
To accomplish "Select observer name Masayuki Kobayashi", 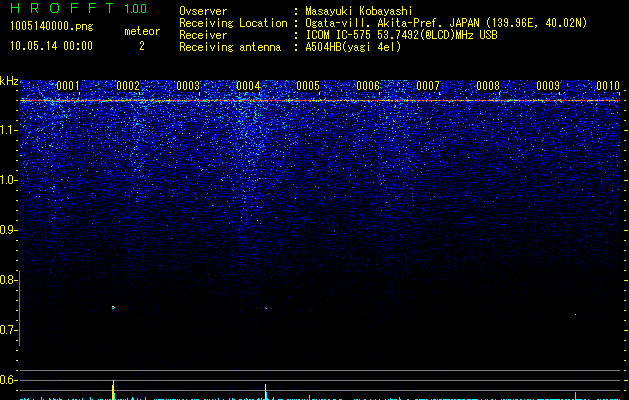I will [x=359, y=11].
